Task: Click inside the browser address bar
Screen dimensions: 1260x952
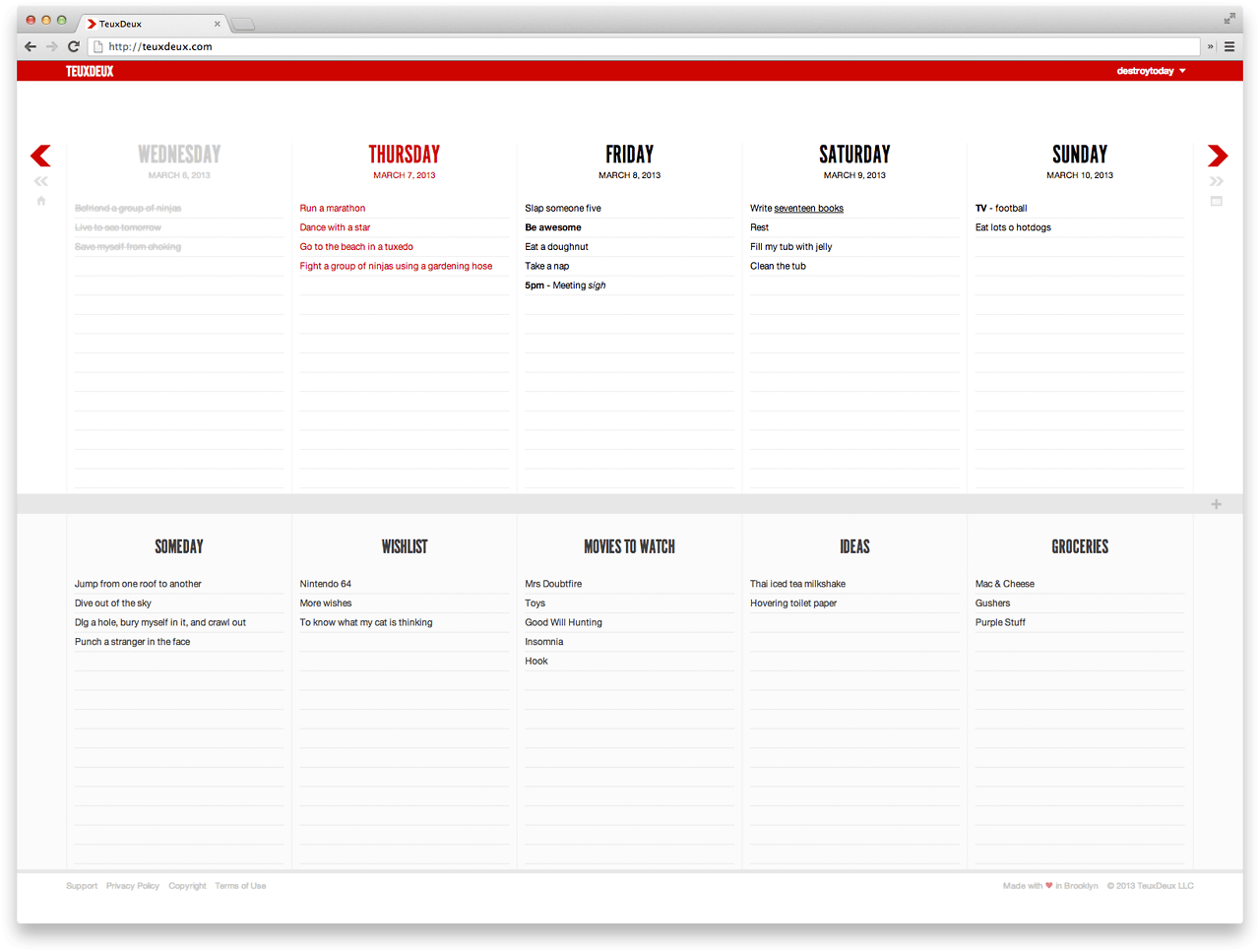Action: click(394, 46)
